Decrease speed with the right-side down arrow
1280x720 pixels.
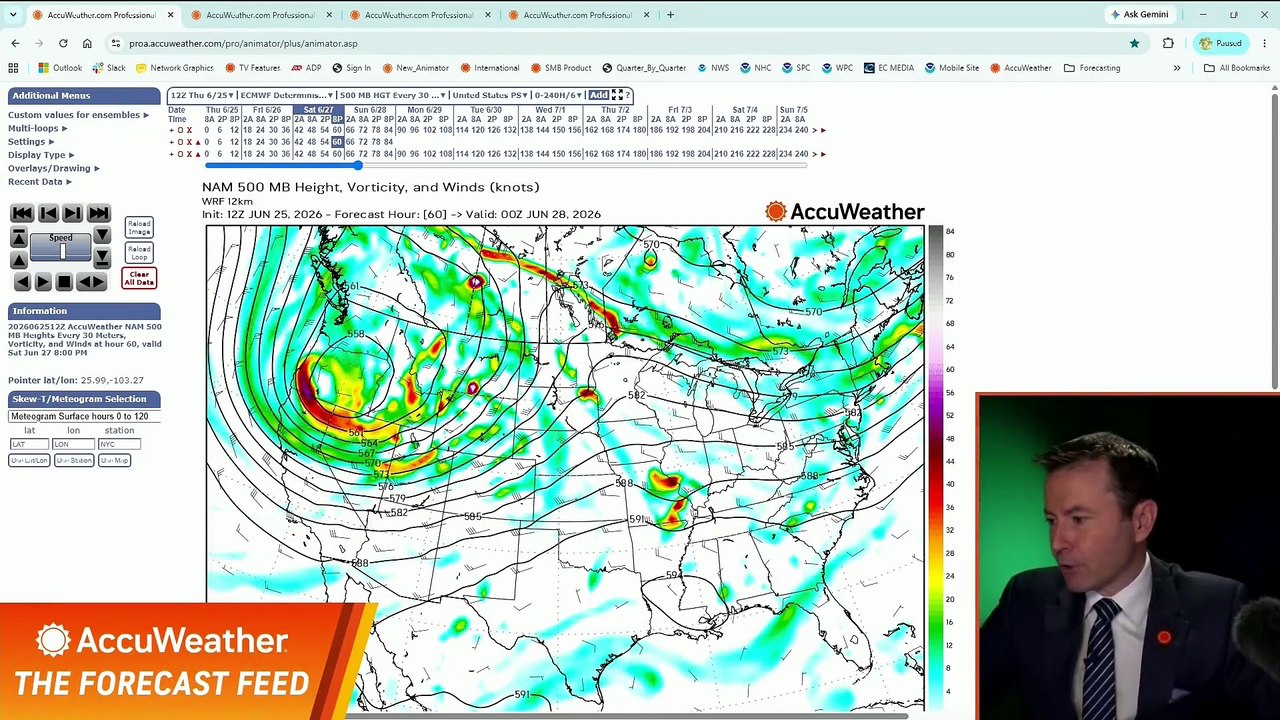[102, 237]
